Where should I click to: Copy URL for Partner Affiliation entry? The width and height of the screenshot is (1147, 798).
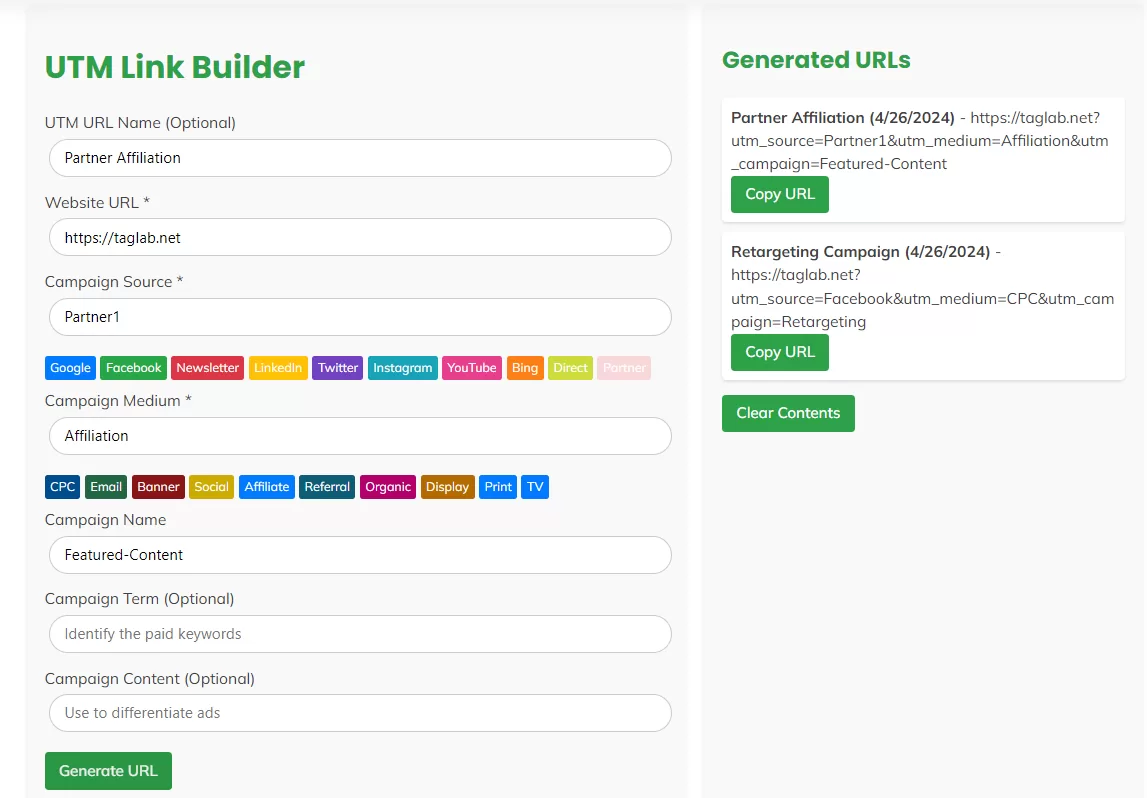(780, 195)
